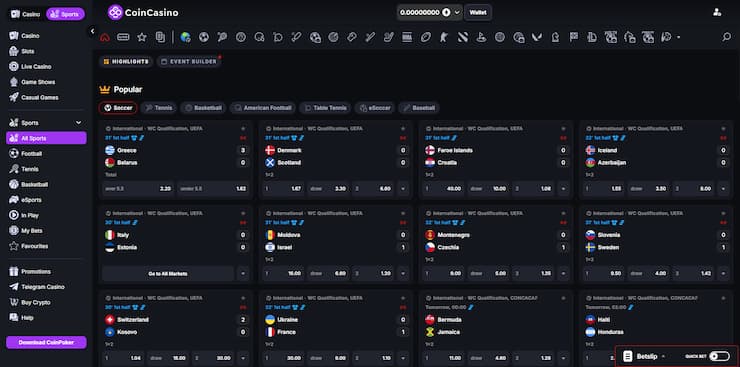The height and width of the screenshot is (367, 740).
Task: Click the user profile icon
Action: [717, 12]
